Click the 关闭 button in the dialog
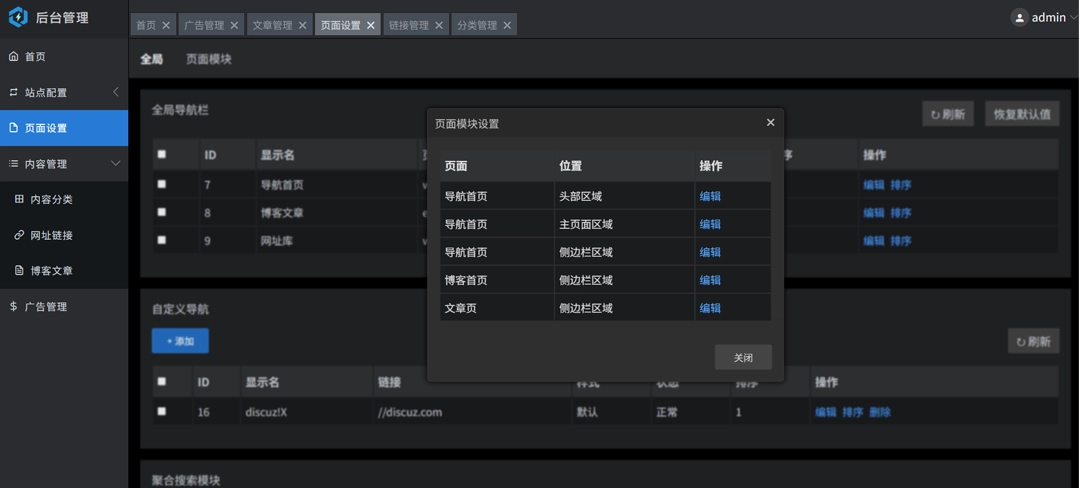Image resolution: width=1080 pixels, height=488 pixels. [743, 358]
